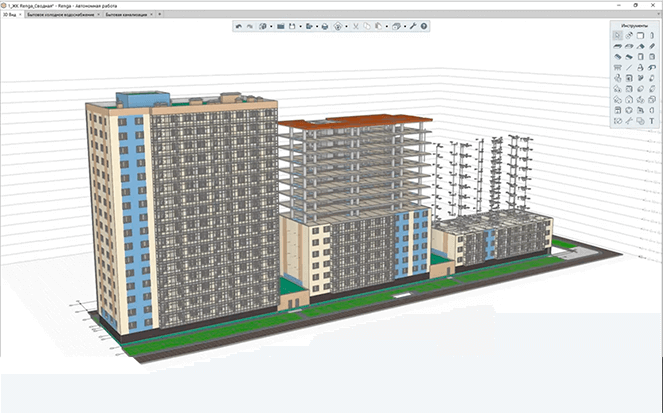
Task: Close the Бытовая канализация tab
Action: 150,15
